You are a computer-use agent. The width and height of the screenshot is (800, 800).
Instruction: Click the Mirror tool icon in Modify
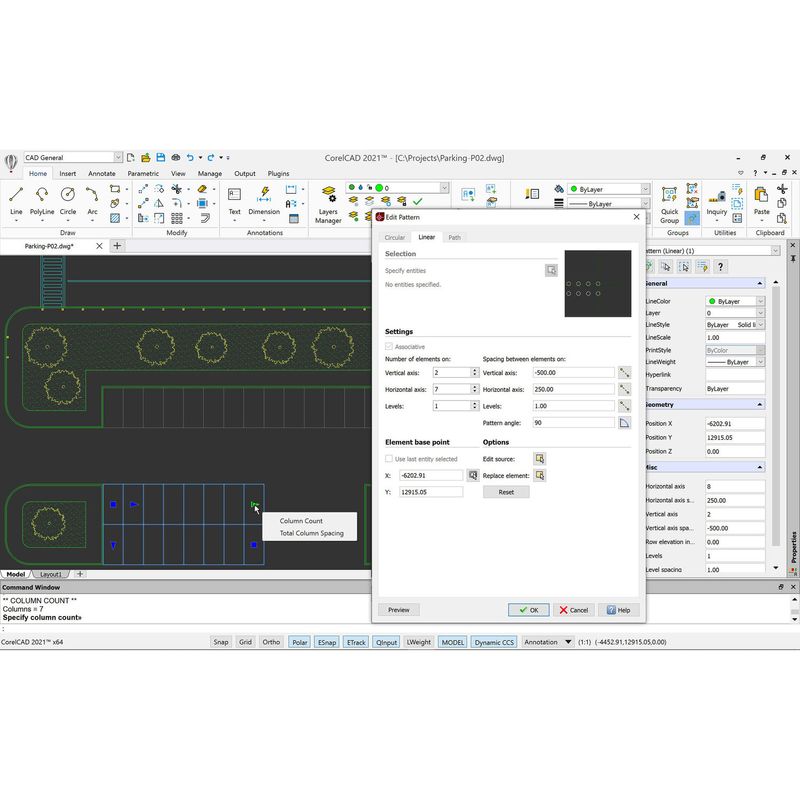159,204
